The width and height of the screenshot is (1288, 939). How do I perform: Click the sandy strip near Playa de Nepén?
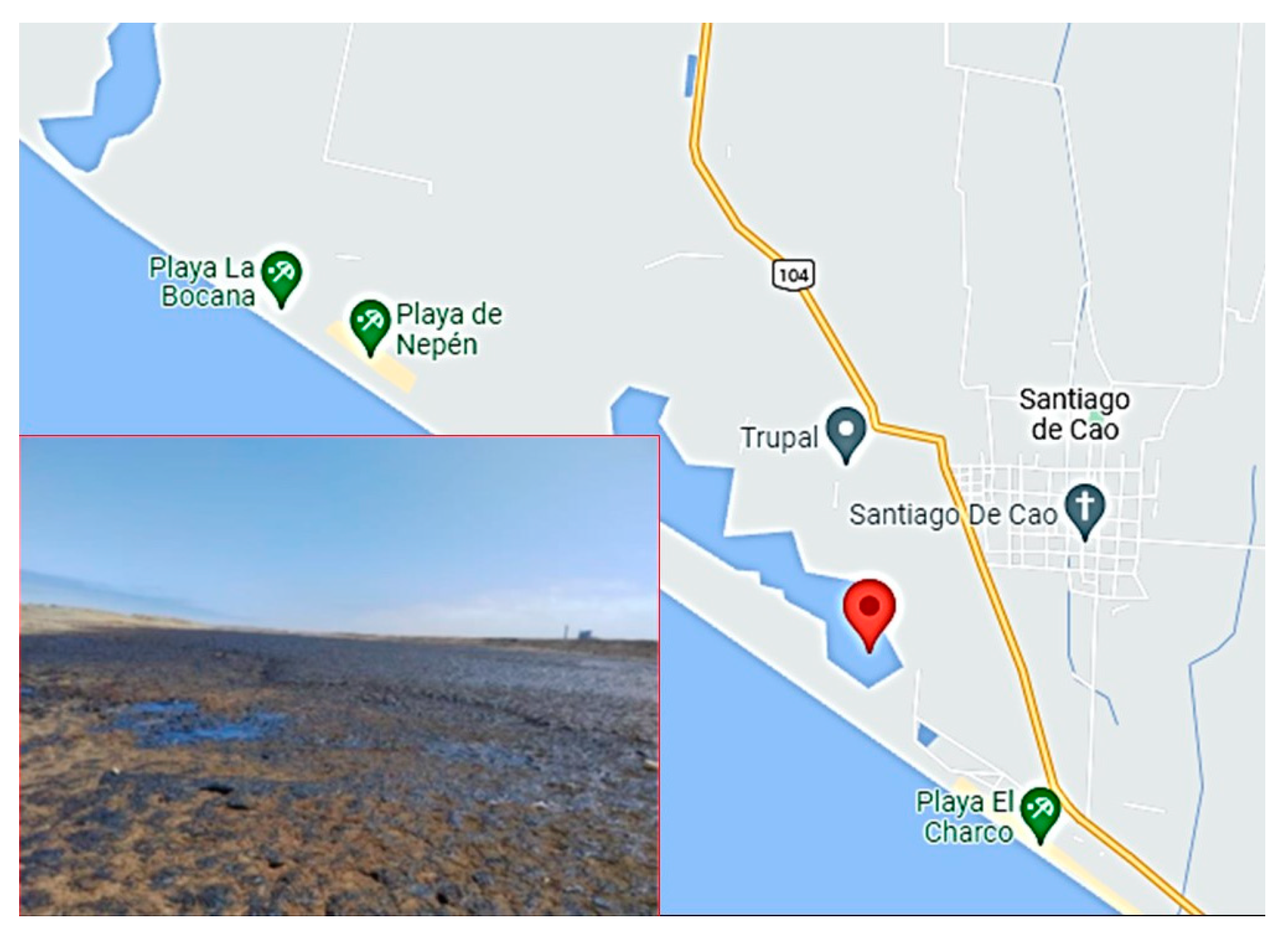click(372, 357)
